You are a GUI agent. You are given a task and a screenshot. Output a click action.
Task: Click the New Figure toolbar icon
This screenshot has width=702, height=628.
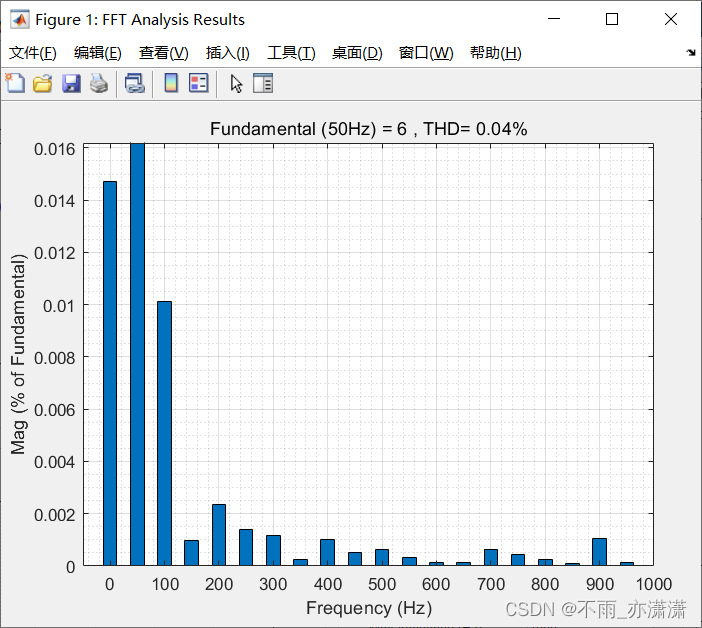pos(15,83)
